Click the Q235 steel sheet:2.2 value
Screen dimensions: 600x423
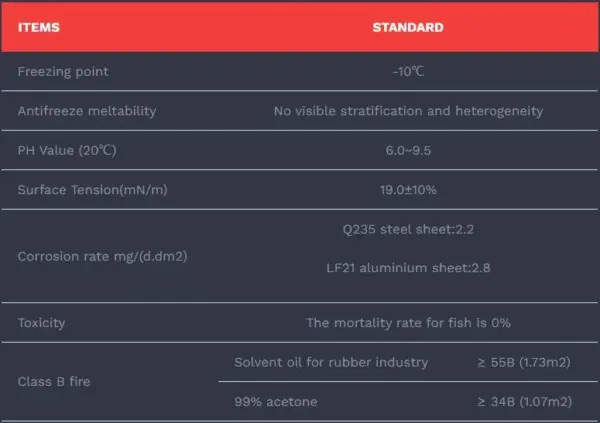pyautogui.click(x=408, y=229)
